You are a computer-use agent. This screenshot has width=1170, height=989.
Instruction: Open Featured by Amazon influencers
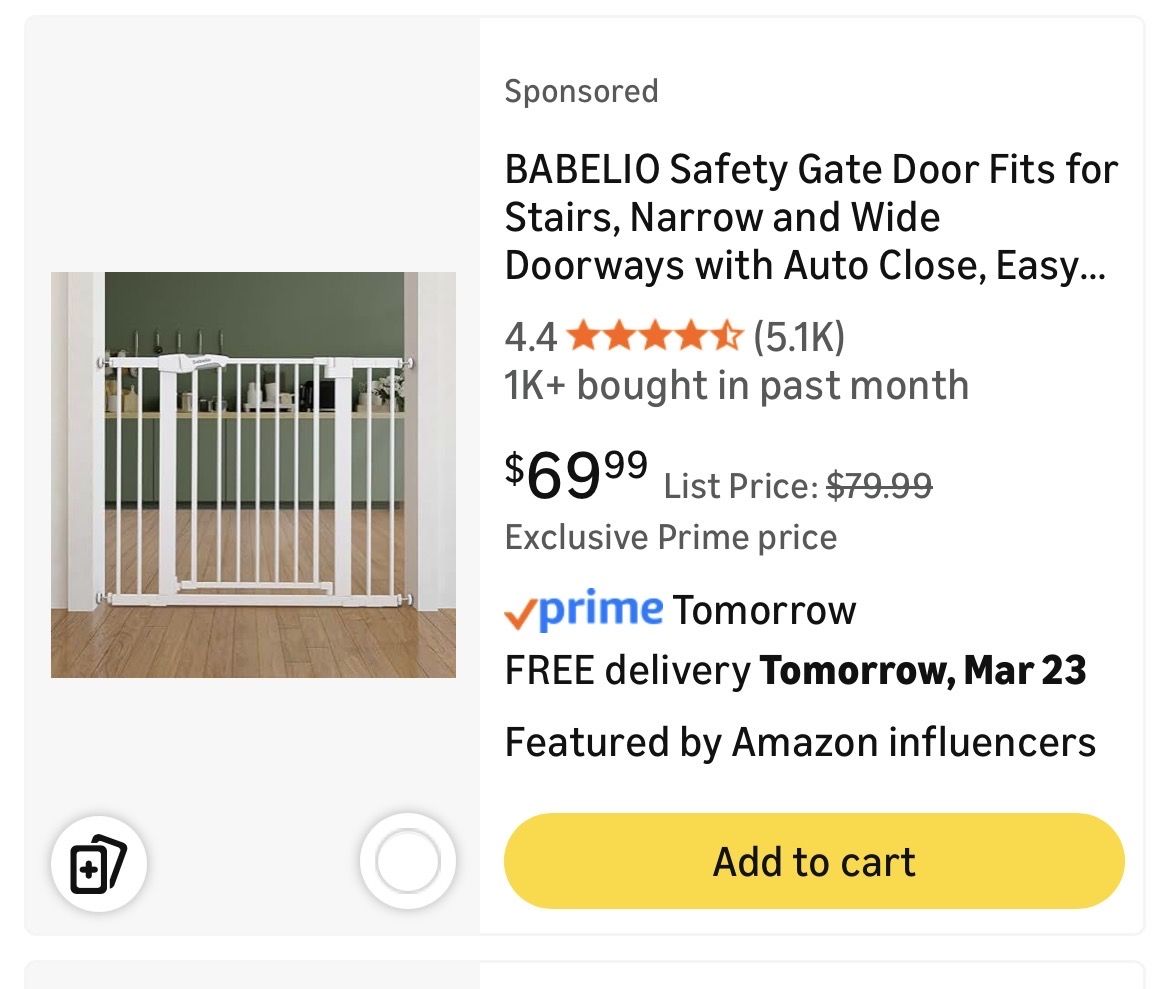pos(800,743)
